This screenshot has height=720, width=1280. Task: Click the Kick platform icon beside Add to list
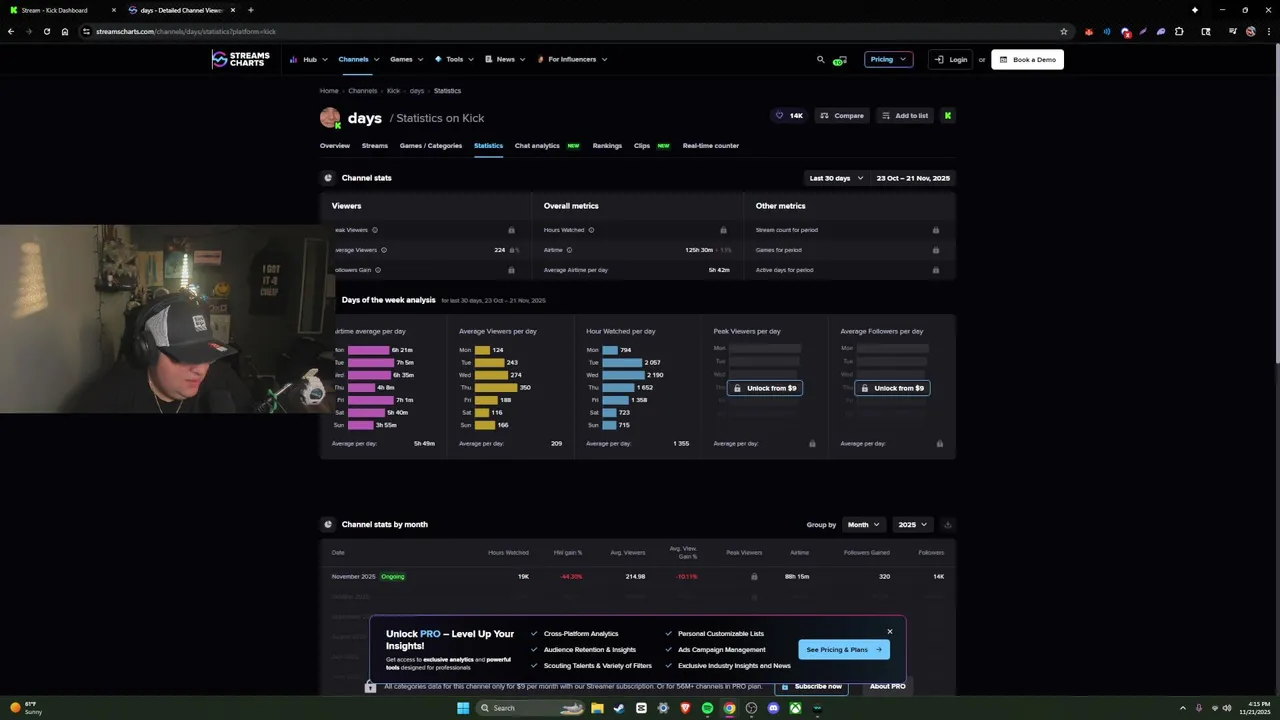coord(947,116)
